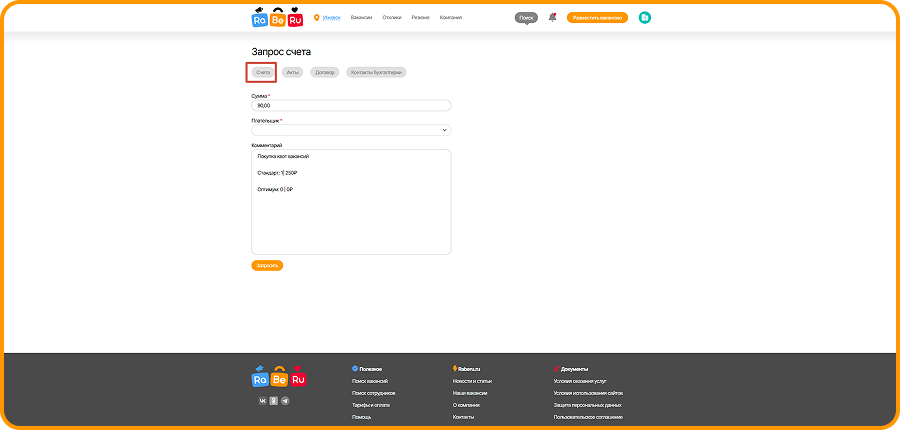Change city via the Ижевск selector
Image resolution: width=900 pixels, height=430 pixels.
click(x=331, y=17)
